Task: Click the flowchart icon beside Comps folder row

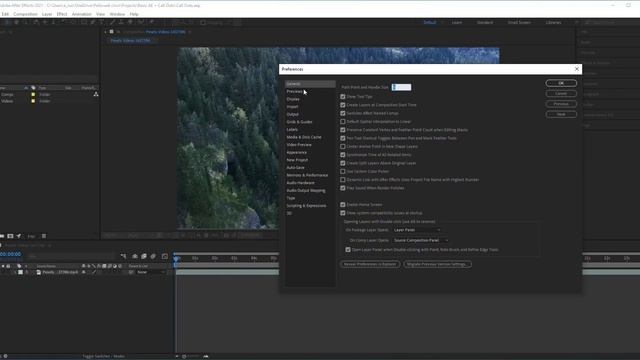Action: tap(96, 94)
